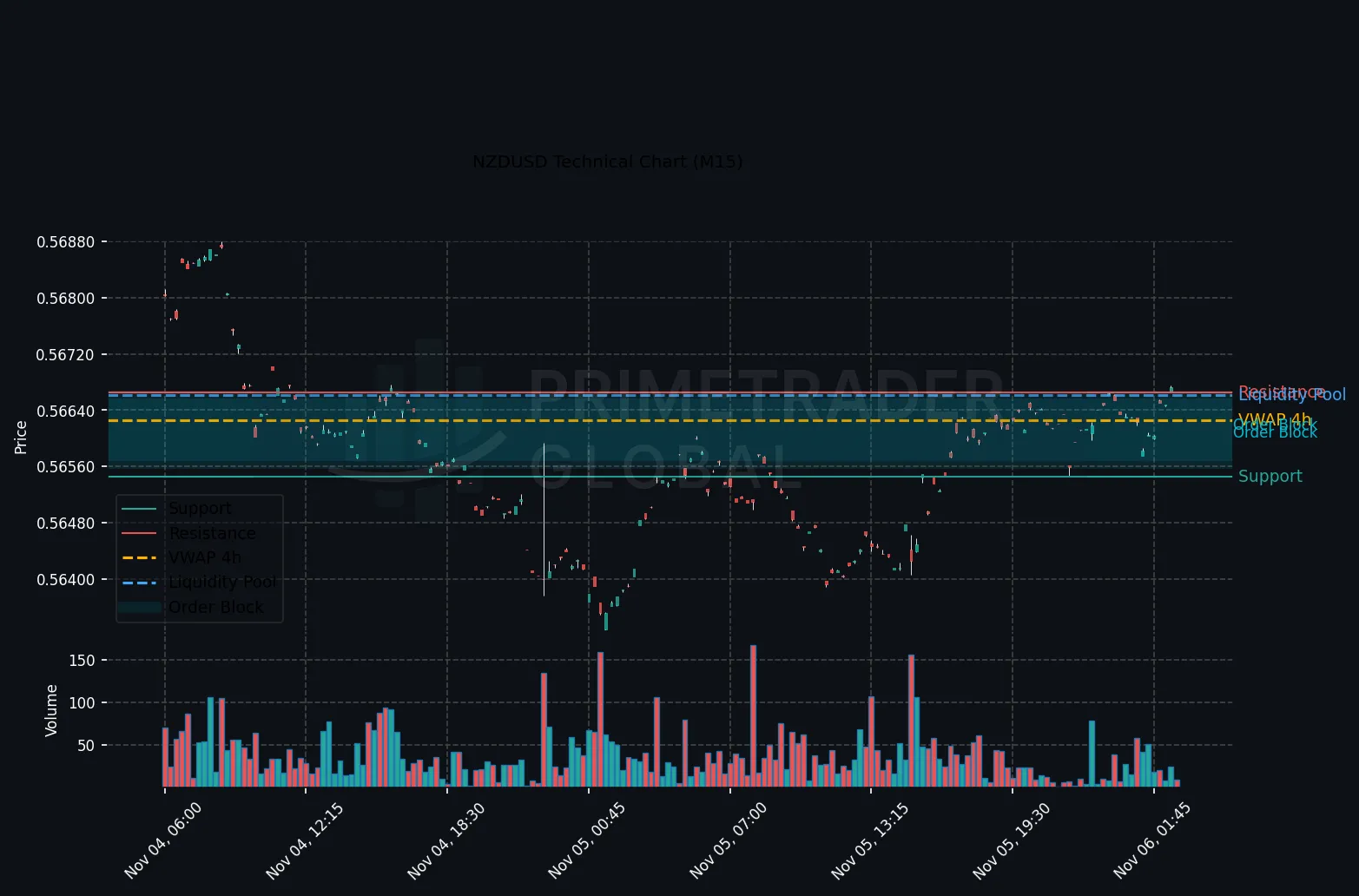1359x896 pixels.
Task: Click the long-wick candle before Nov 05, 00:45
Action: pos(544,519)
